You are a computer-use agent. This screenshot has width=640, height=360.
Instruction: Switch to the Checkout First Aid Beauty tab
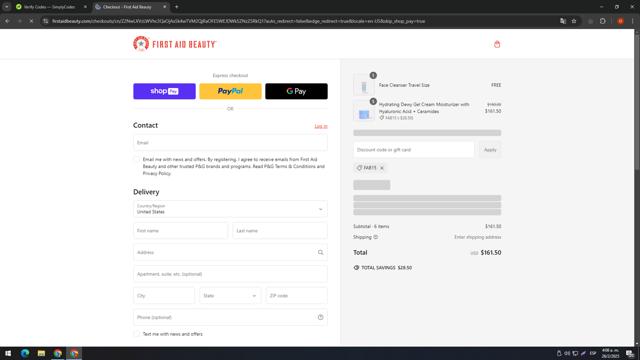point(131,7)
